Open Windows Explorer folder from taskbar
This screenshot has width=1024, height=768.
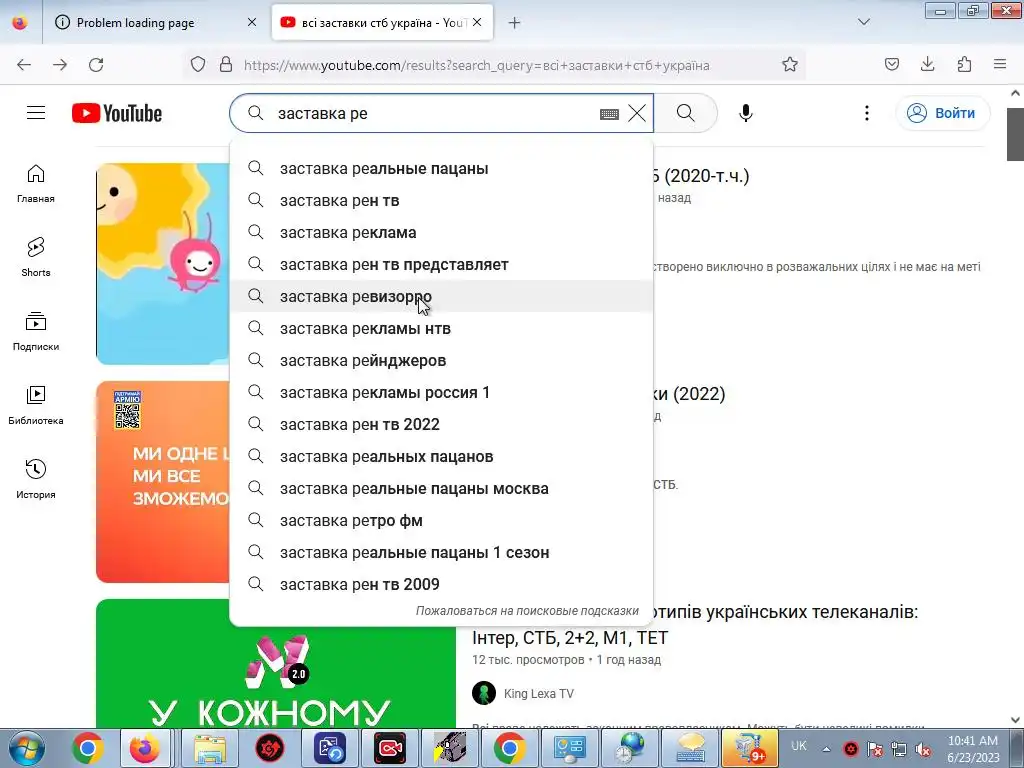click(x=210, y=748)
